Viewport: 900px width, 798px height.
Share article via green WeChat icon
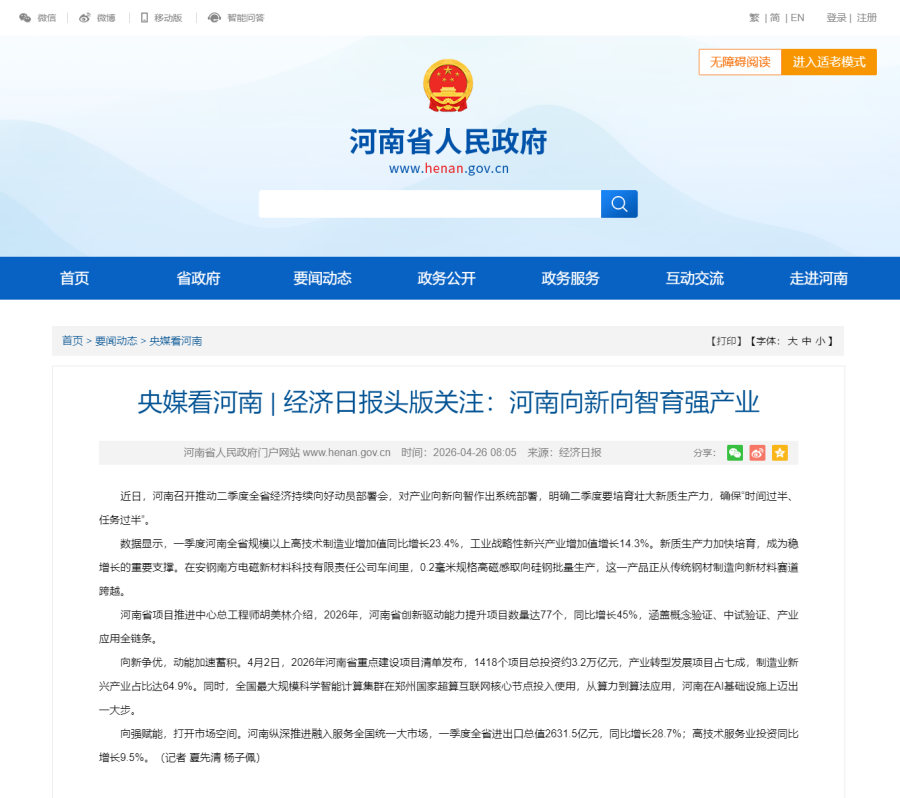735,453
